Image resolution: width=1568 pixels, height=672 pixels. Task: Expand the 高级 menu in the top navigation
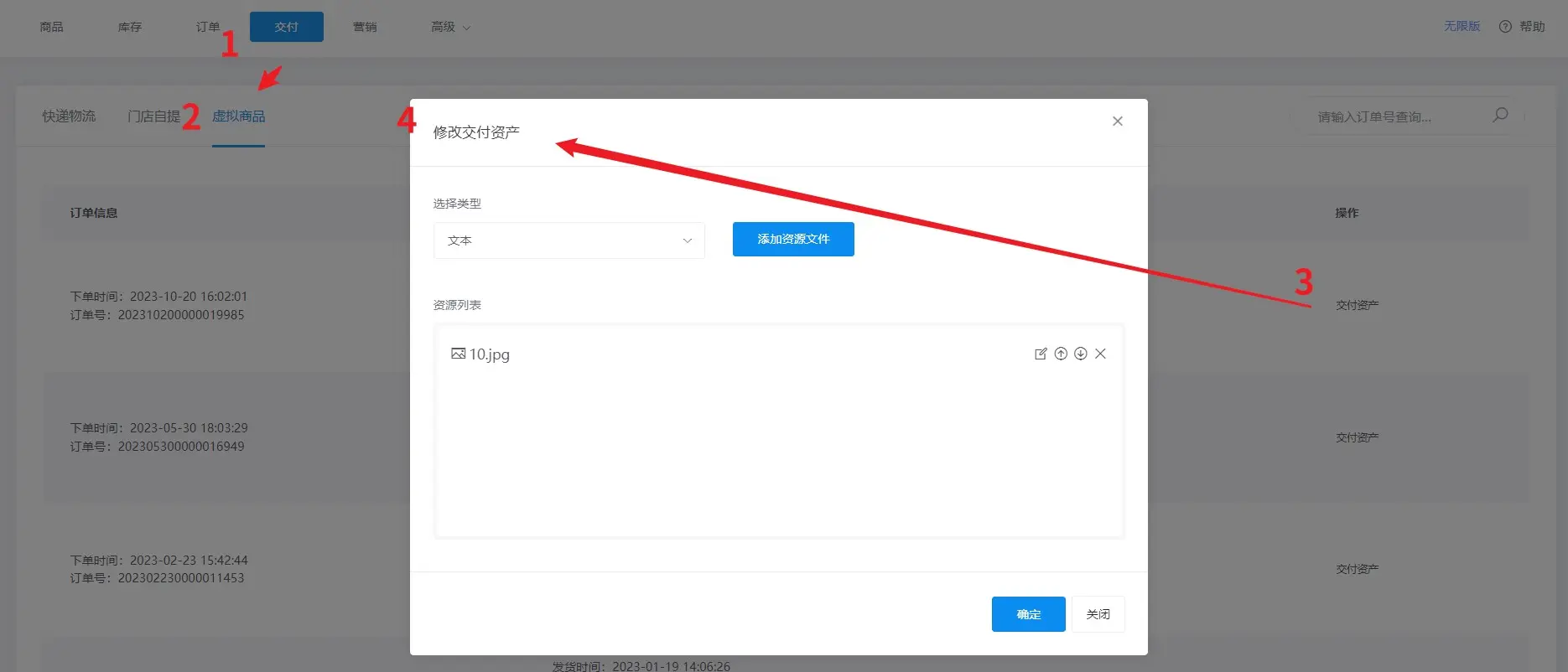[x=450, y=27]
